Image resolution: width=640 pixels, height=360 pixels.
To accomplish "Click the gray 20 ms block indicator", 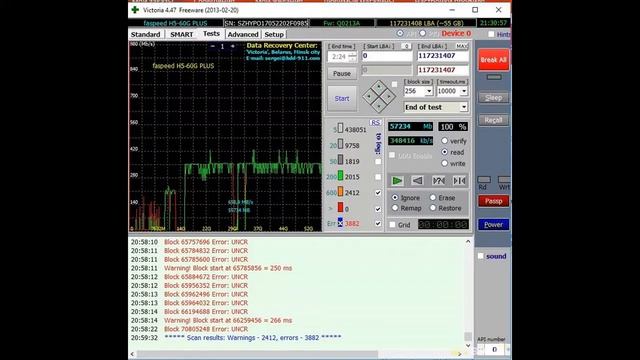I will pyautogui.click(x=340, y=144).
